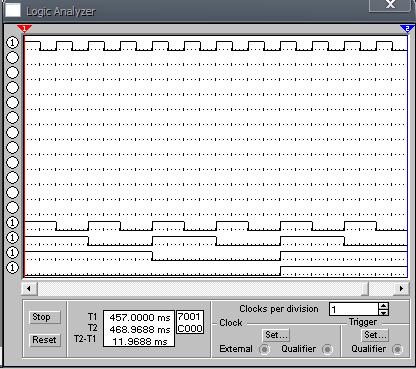Viewport: 416px width, 369px height.
Task: Close the Logic Analyzer window
Action: click(x=390, y=5)
